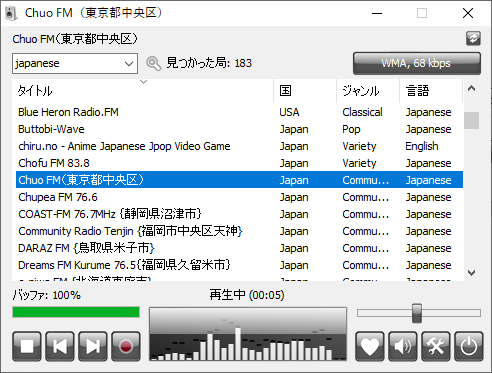Add station to favorites with heart icon
This screenshot has height=373, width=492.
369,346
